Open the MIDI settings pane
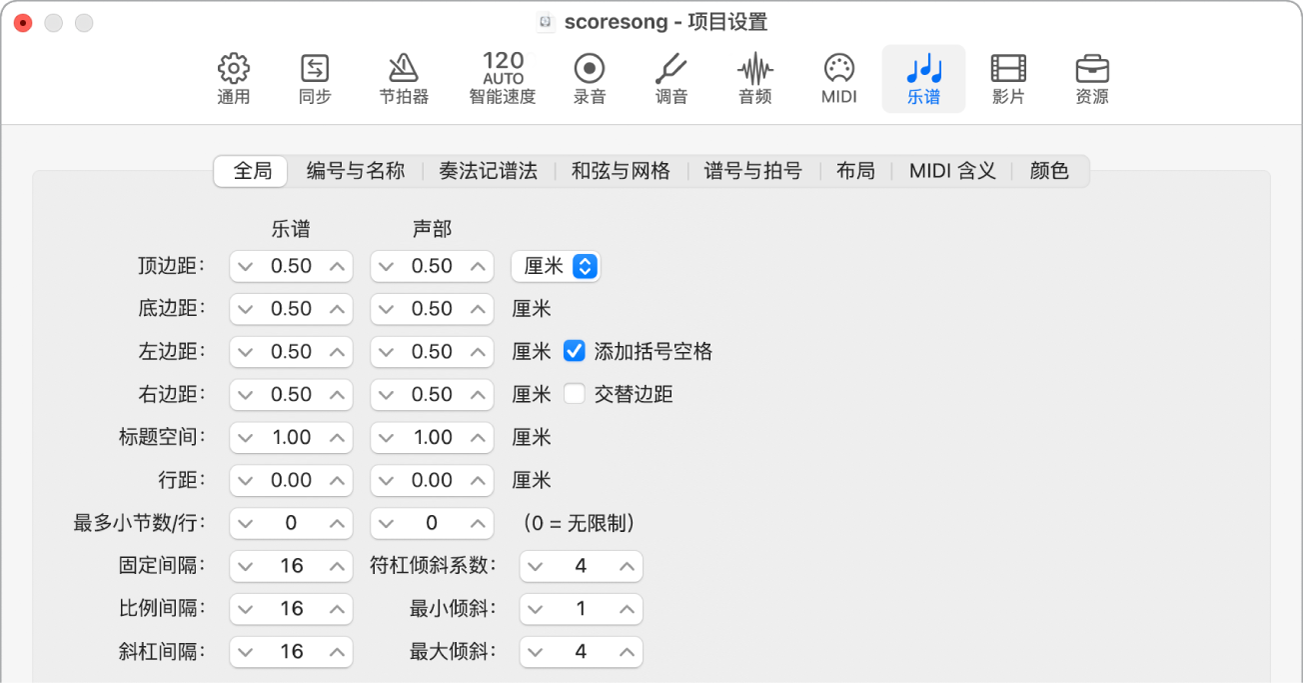Image resolution: width=1303 pixels, height=684 pixels. pos(839,79)
